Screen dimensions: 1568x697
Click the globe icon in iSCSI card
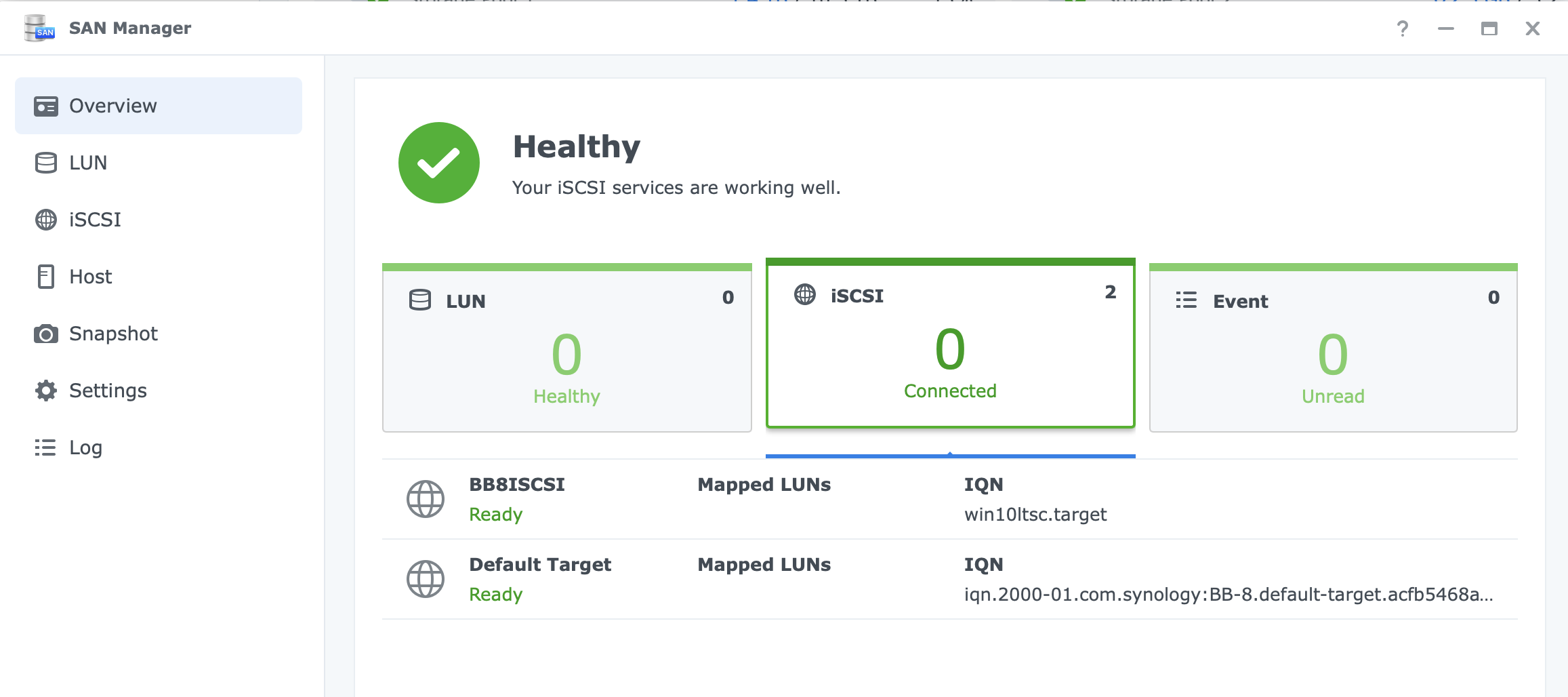coord(805,294)
